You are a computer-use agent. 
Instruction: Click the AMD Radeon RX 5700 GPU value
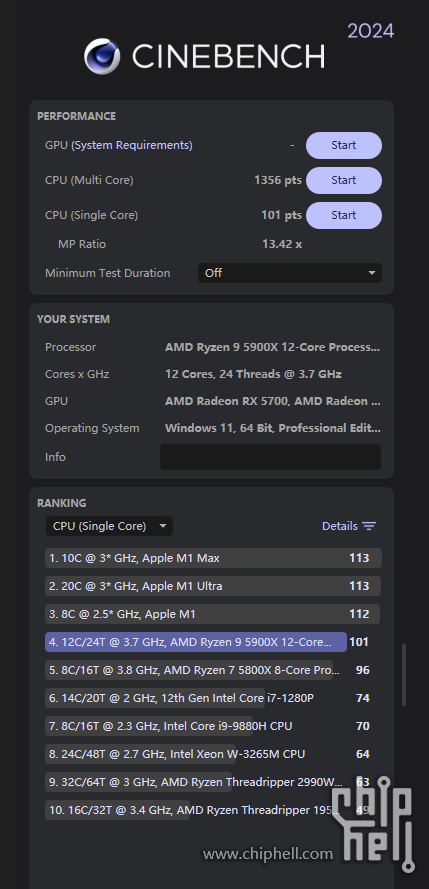click(x=273, y=401)
